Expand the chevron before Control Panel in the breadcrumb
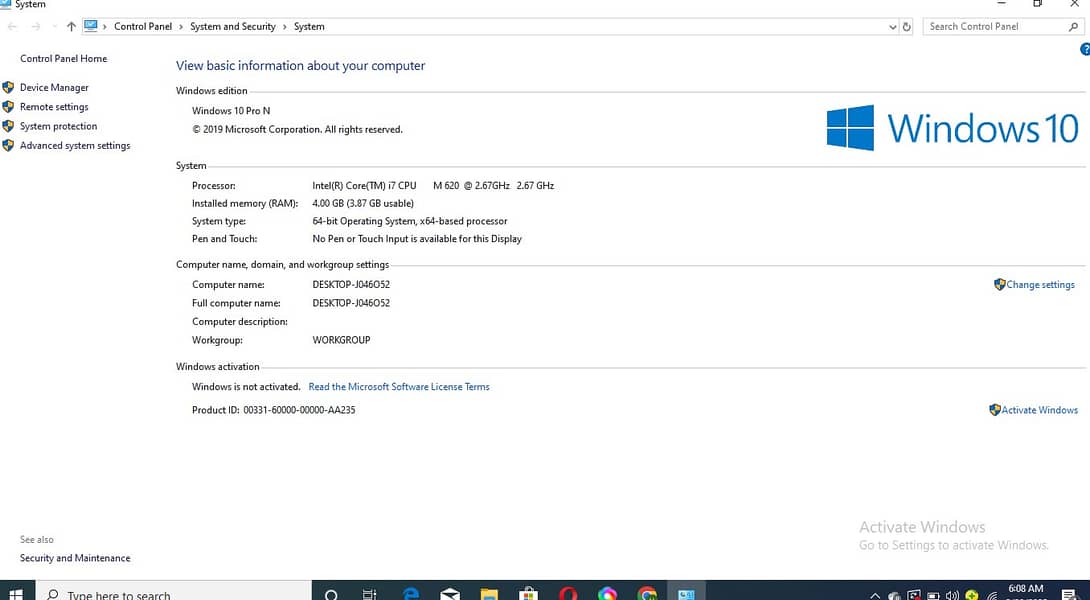The image size is (1090, 600). point(105,26)
